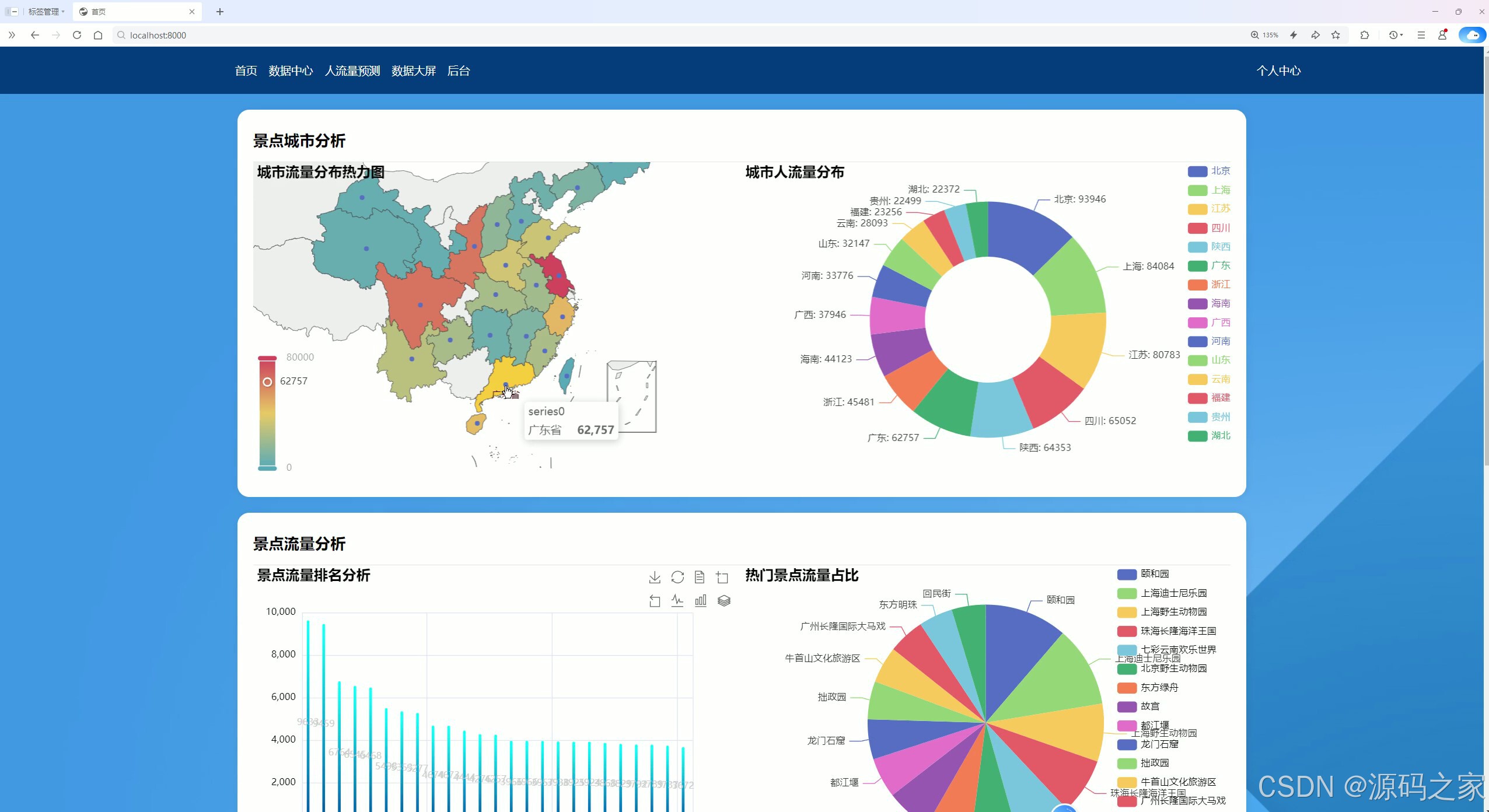Click the zoom reset back icon
Image resolution: width=1489 pixels, height=812 pixels.
[x=655, y=601]
